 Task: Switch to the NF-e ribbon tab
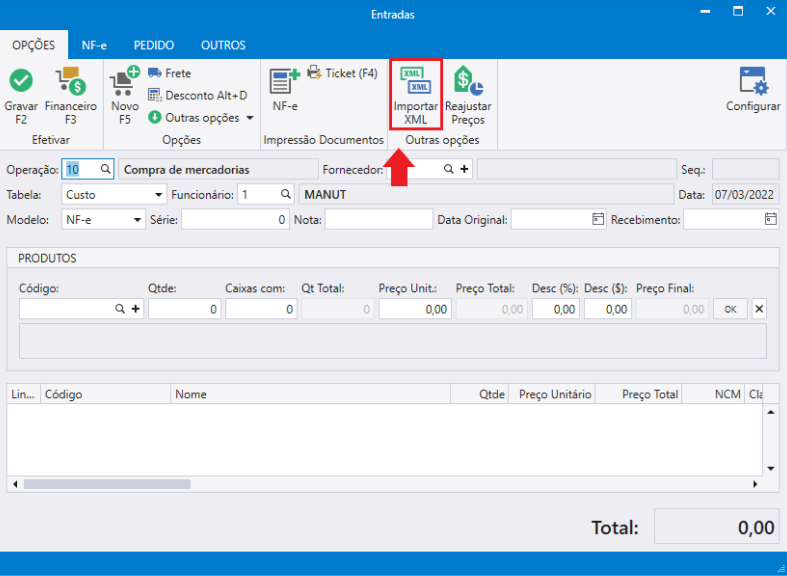[94, 45]
